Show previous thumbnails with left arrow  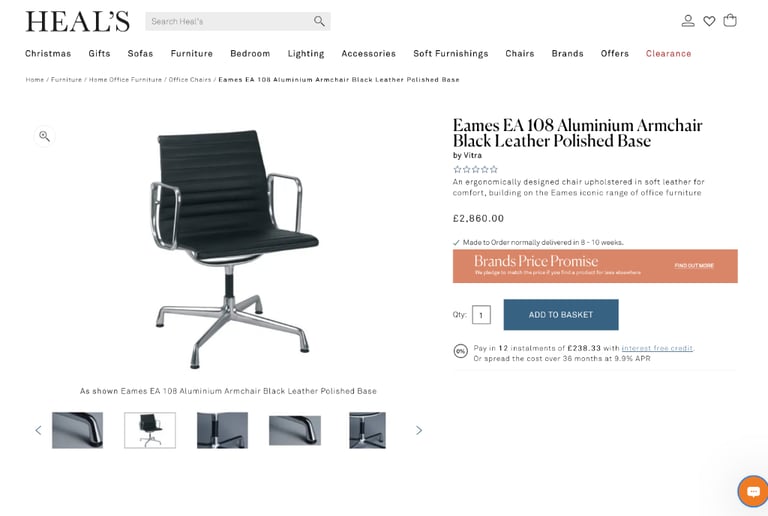tap(38, 430)
